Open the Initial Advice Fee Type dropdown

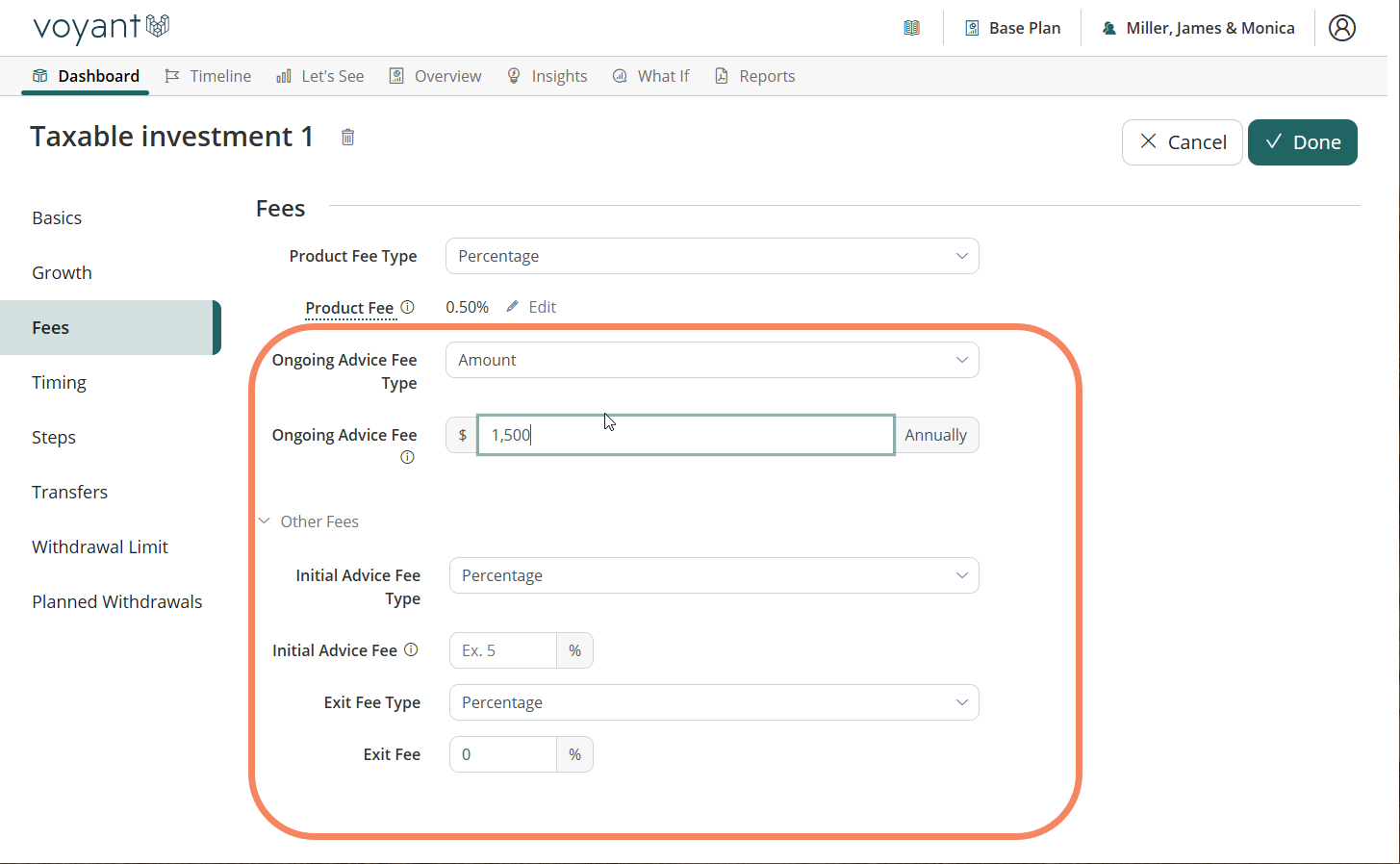click(x=713, y=575)
